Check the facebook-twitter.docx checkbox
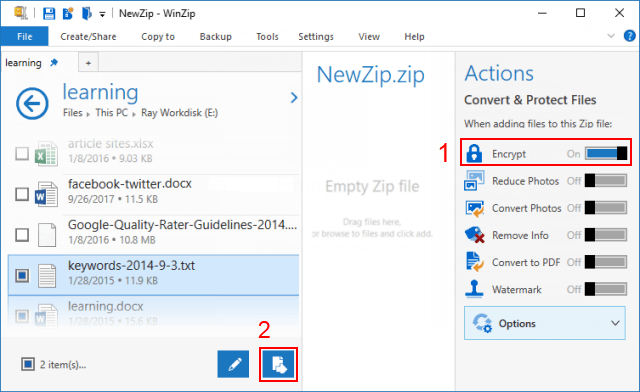This screenshot has height=392, width=640. pyautogui.click(x=22, y=194)
